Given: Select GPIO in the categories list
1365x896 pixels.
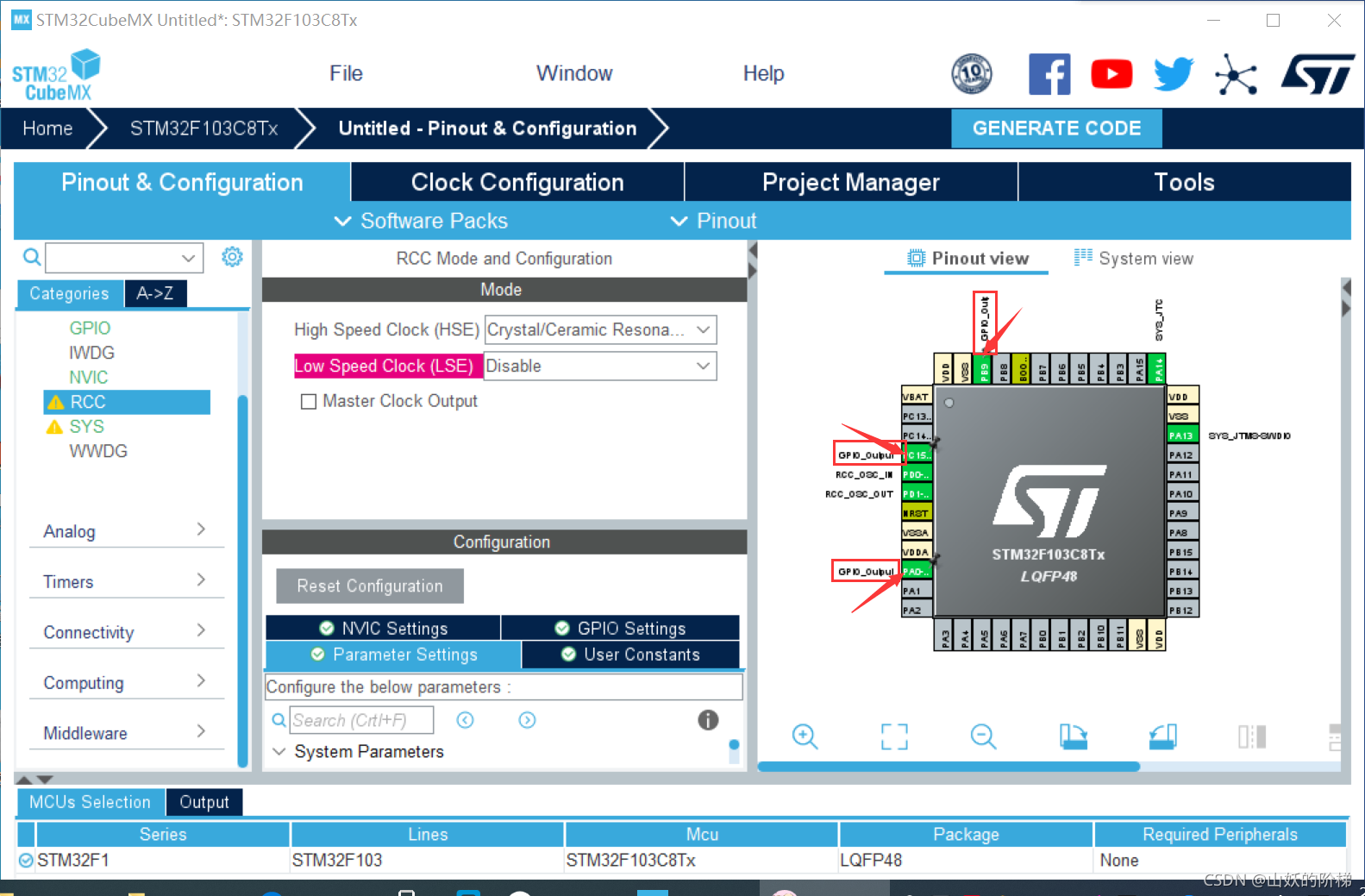Looking at the screenshot, I should 90,328.
